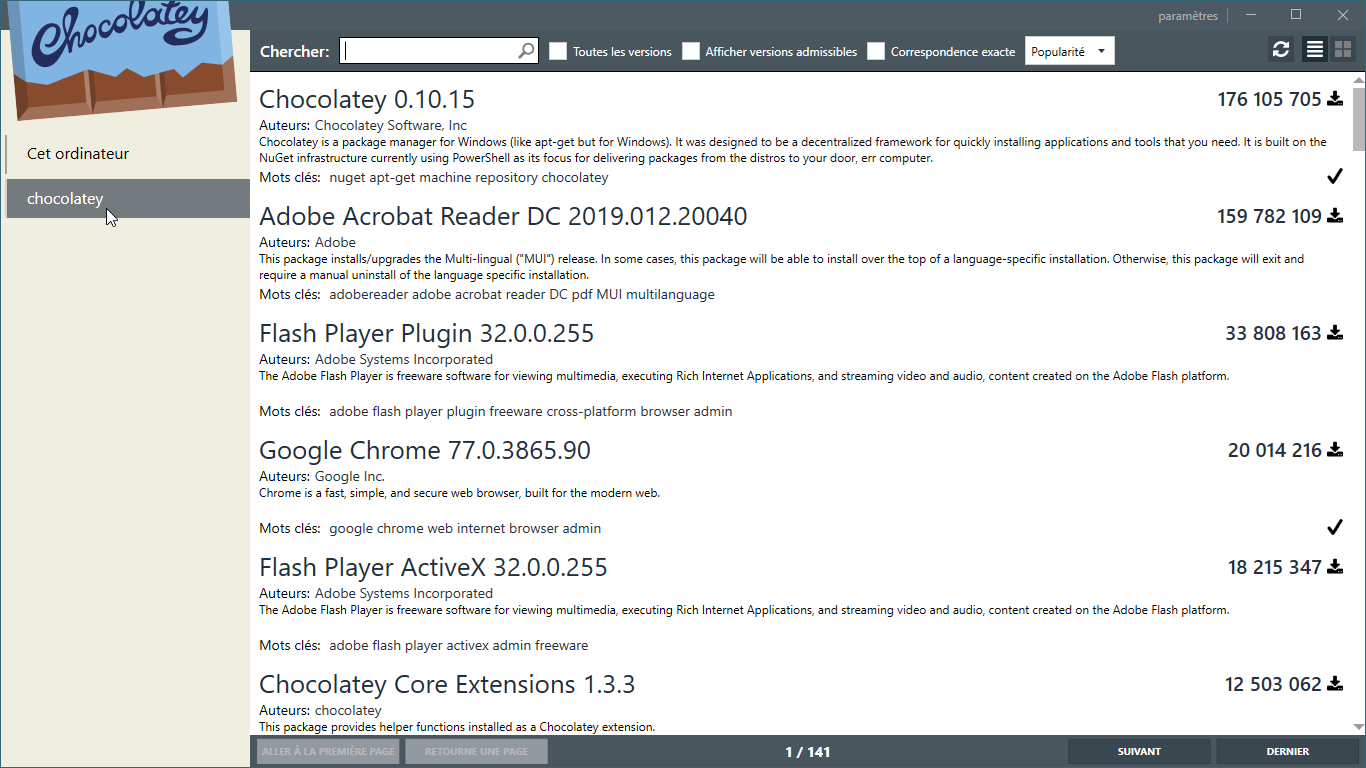
Task: Click keywords 'nuget apt-get machine repository chocolatey'
Action: point(468,178)
